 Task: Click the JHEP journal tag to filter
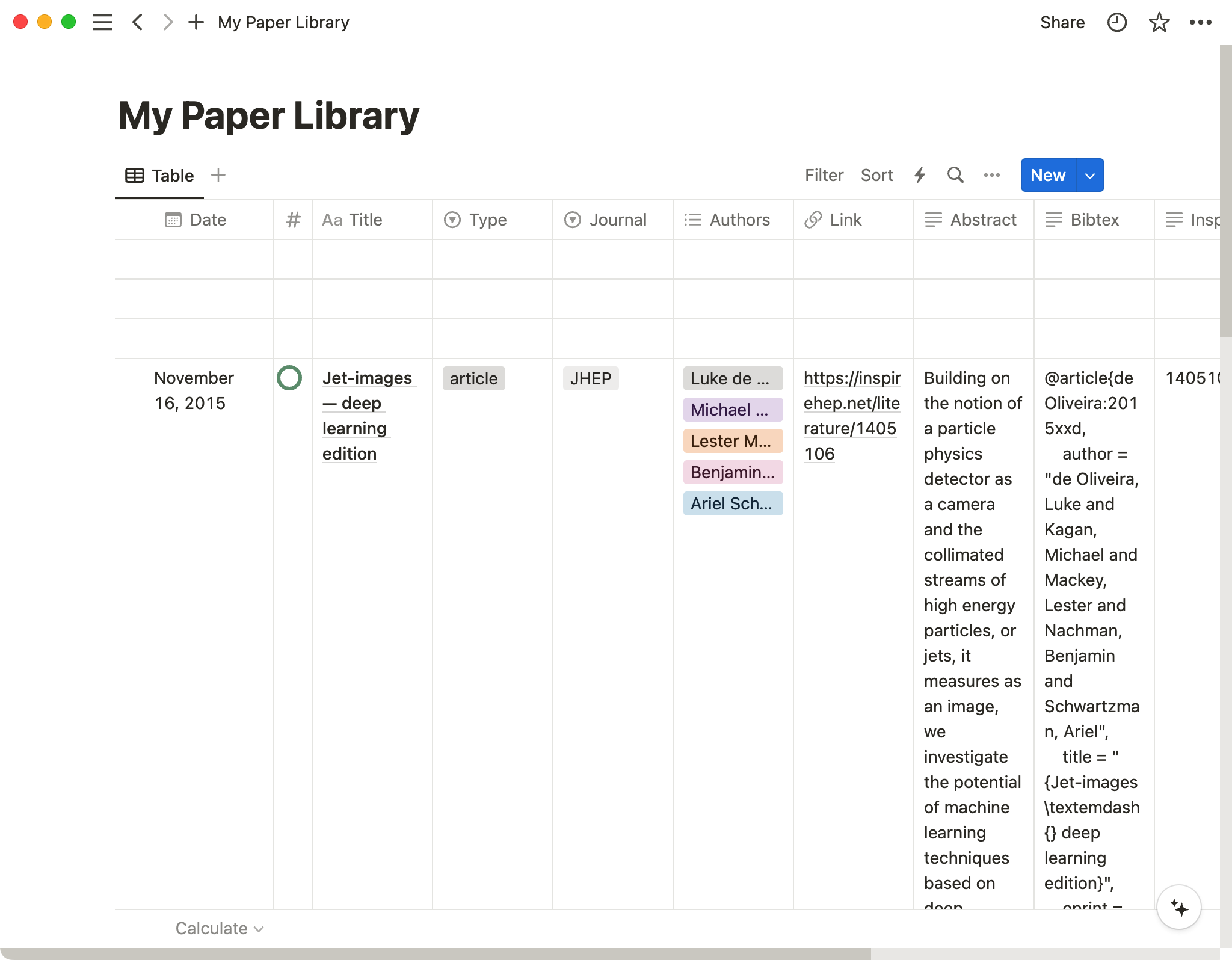click(590, 378)
